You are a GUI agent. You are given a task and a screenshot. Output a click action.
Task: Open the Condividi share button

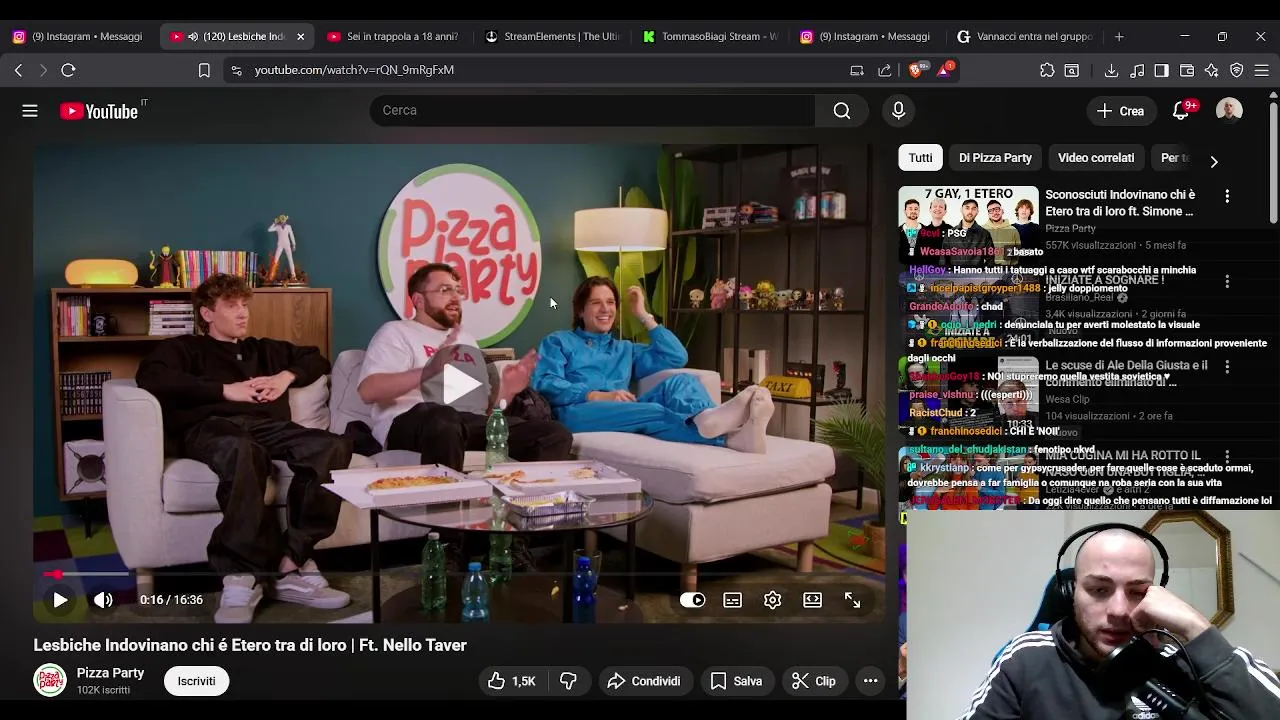(643, 681)
